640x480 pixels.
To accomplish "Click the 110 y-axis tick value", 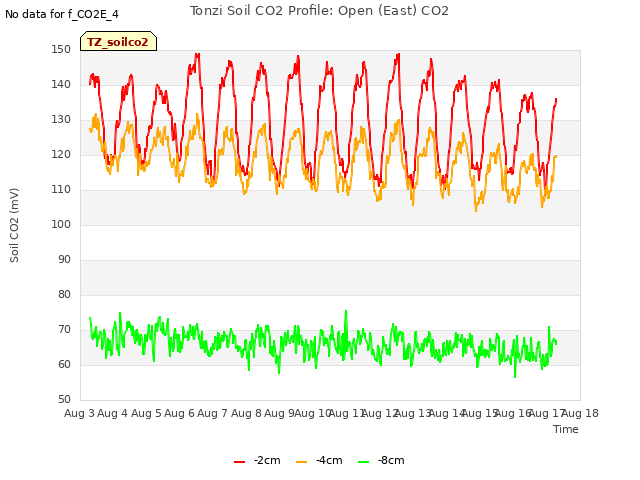I will (x=61, y=189).
